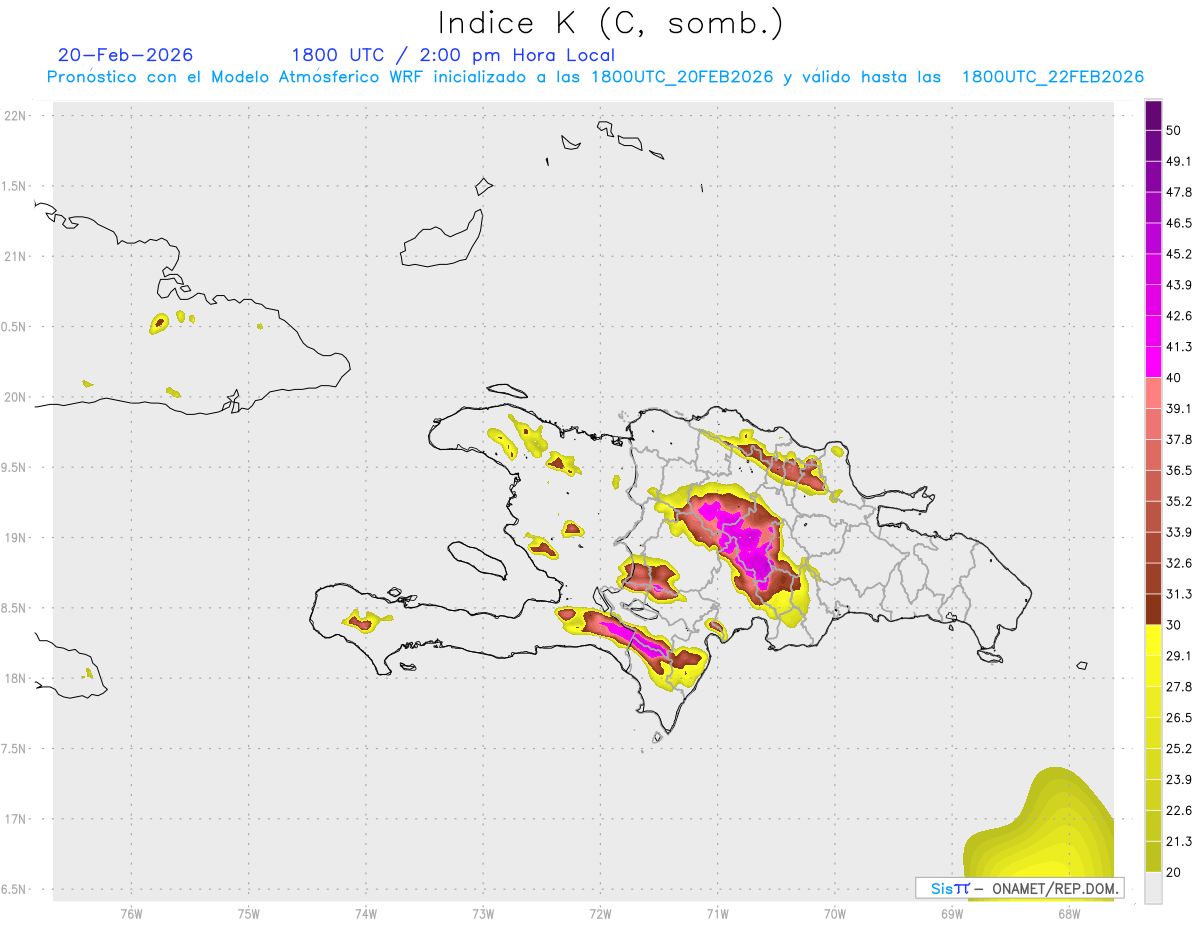The image size is (1200, 927).
Task: Click the colorbar value "42.6"
Action: (1180, 316)
